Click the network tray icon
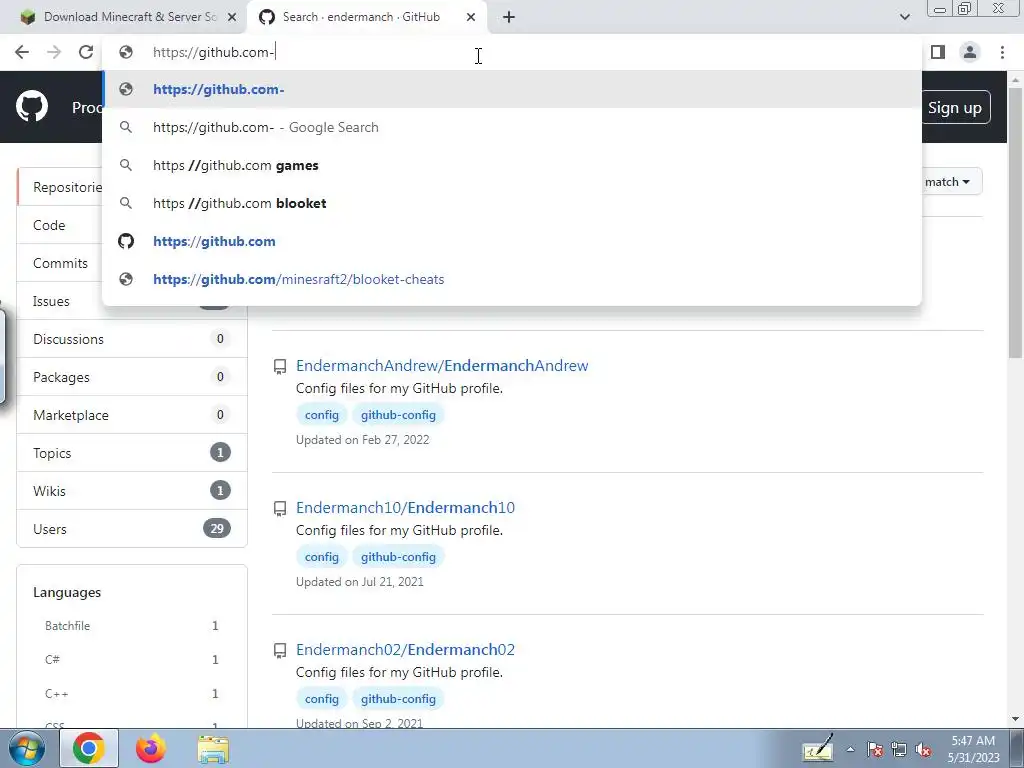Viewport: 1024px width, 768px height. tap(899, 749)
